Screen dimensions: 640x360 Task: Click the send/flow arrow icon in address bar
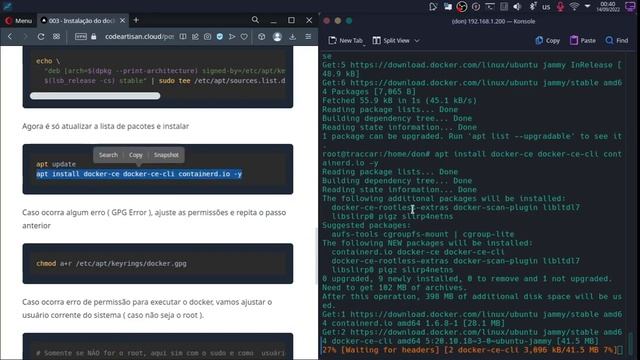coord(232,37)
